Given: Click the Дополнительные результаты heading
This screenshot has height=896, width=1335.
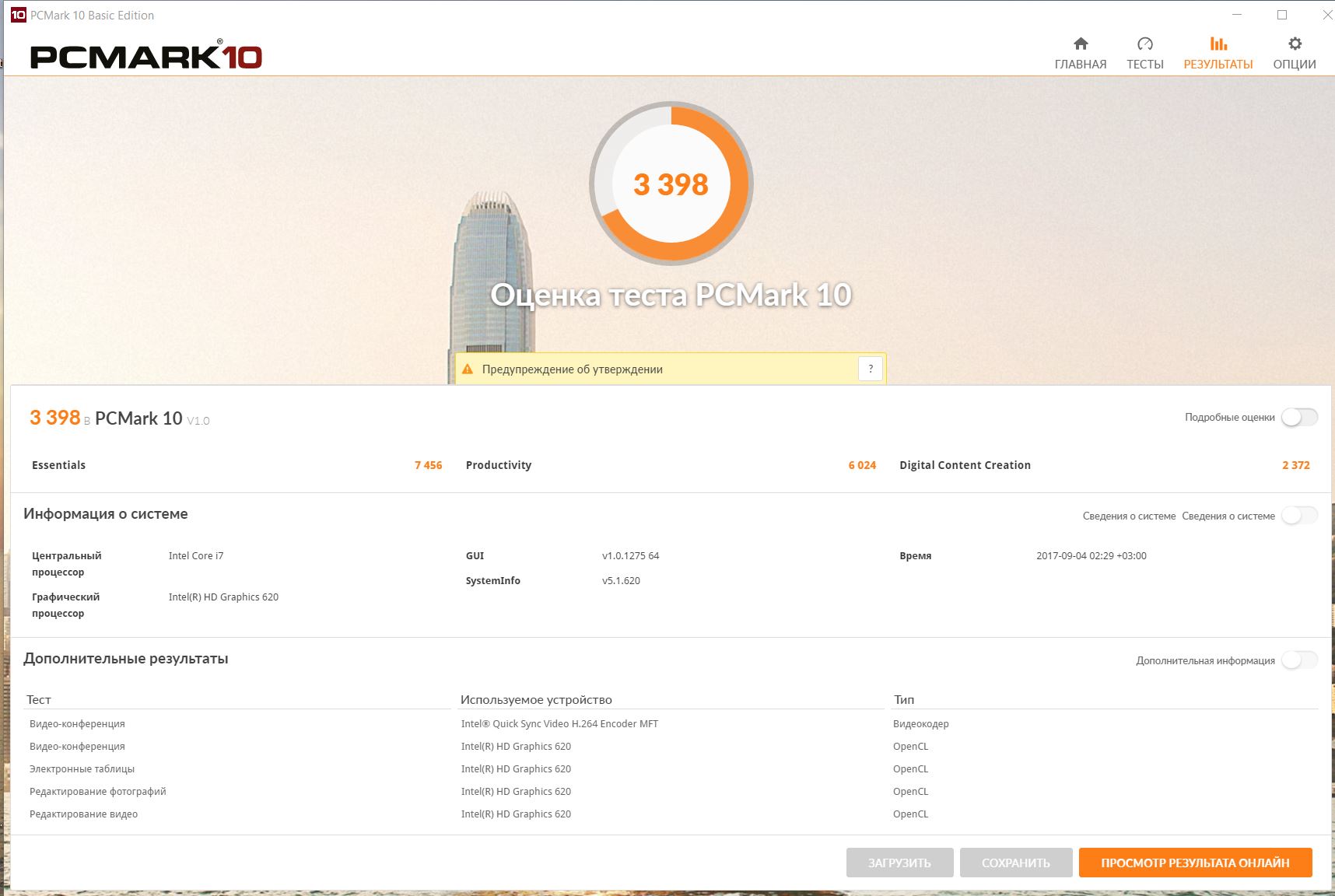Looking at the screenshot, I should tap(126, 659).
